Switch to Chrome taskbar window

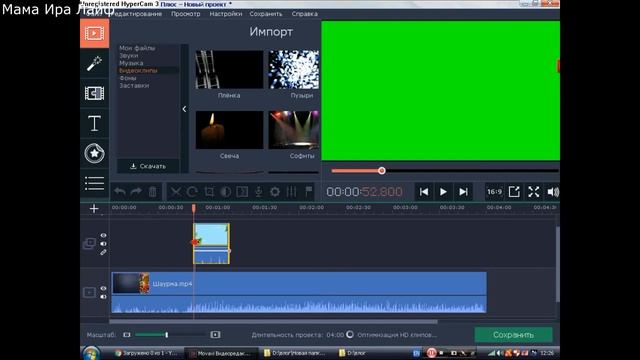[x=147, y=353]
